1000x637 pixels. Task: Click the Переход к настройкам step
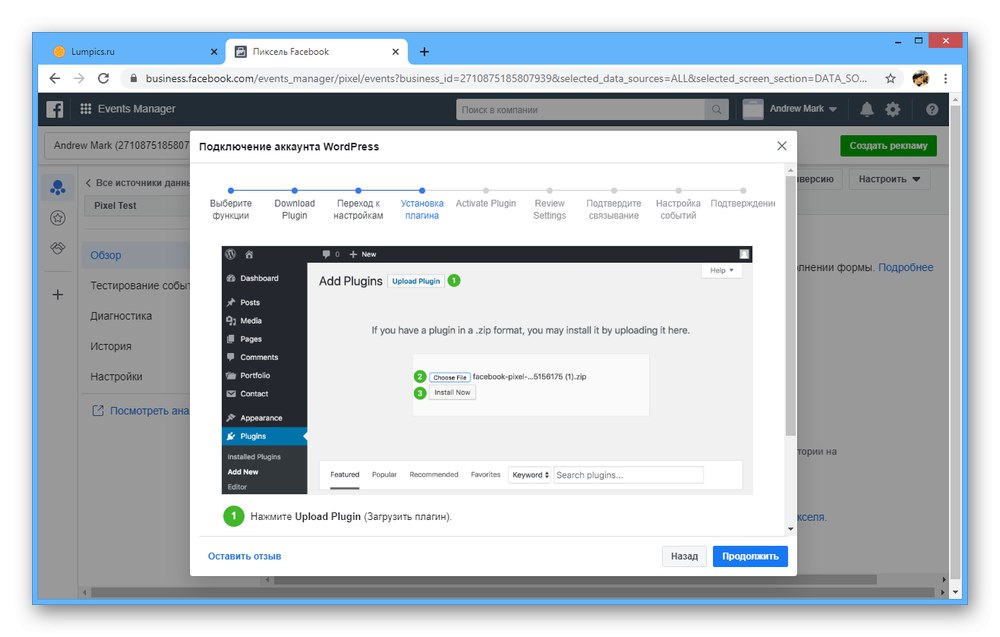point(358,209)
